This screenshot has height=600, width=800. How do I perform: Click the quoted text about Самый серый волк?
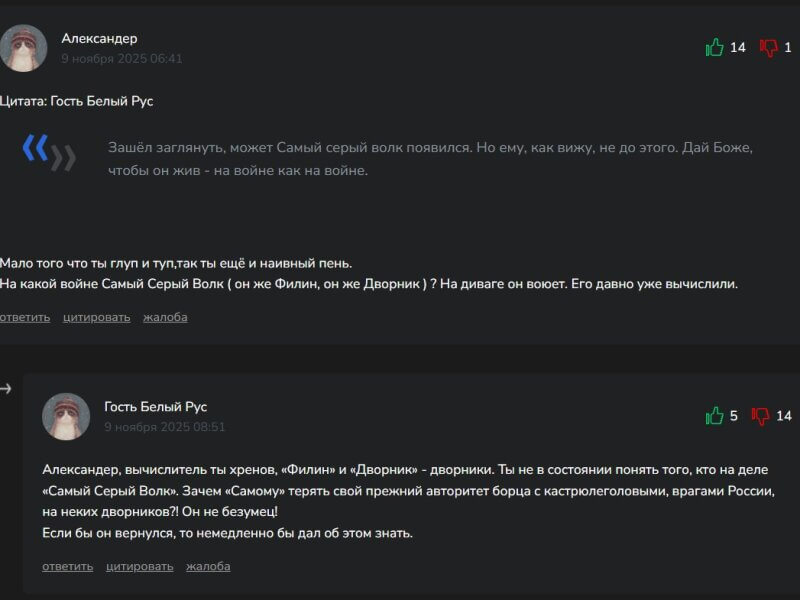point(430,159)
